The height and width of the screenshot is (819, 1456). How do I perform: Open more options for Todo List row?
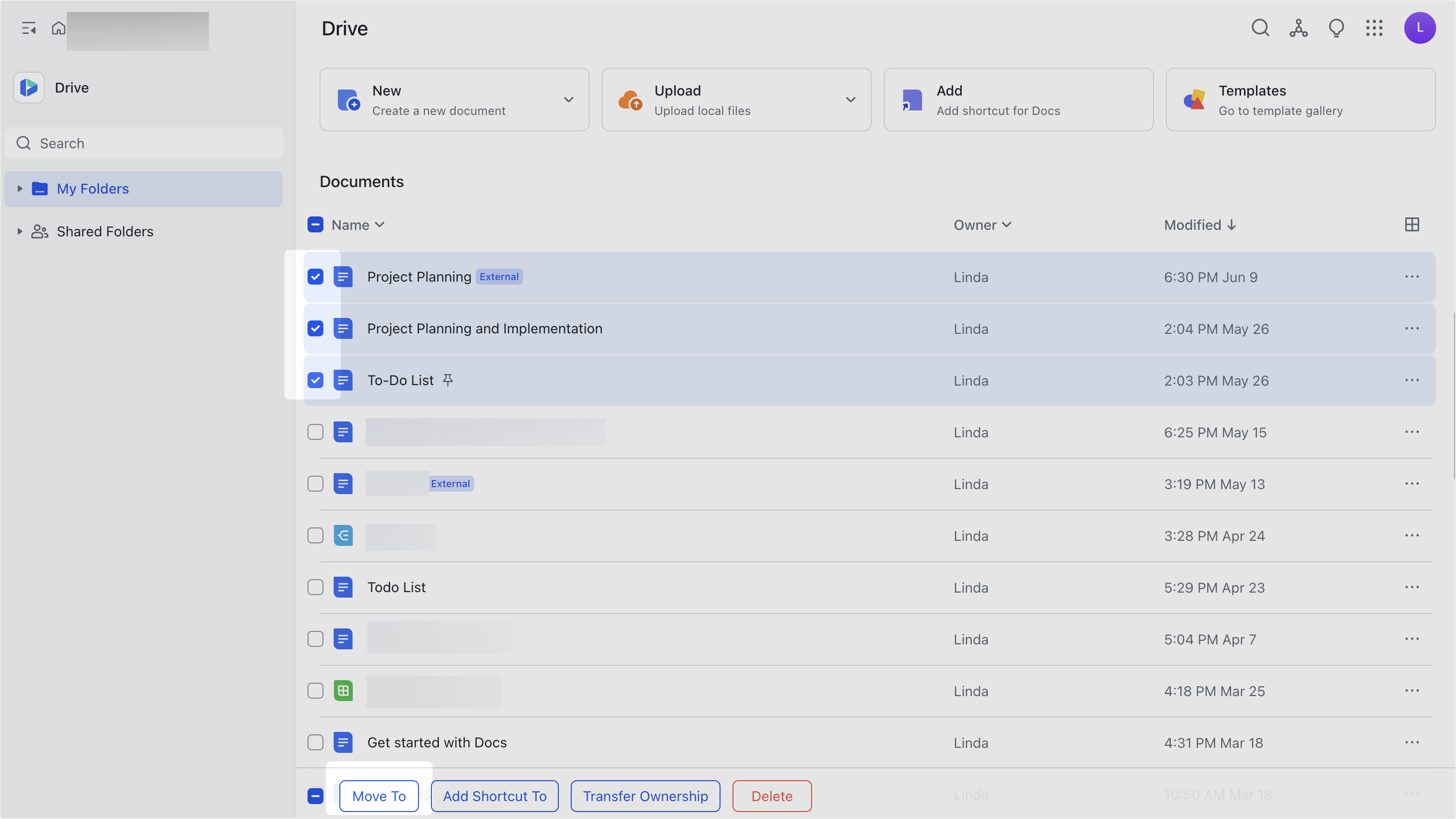(1412, 587)
